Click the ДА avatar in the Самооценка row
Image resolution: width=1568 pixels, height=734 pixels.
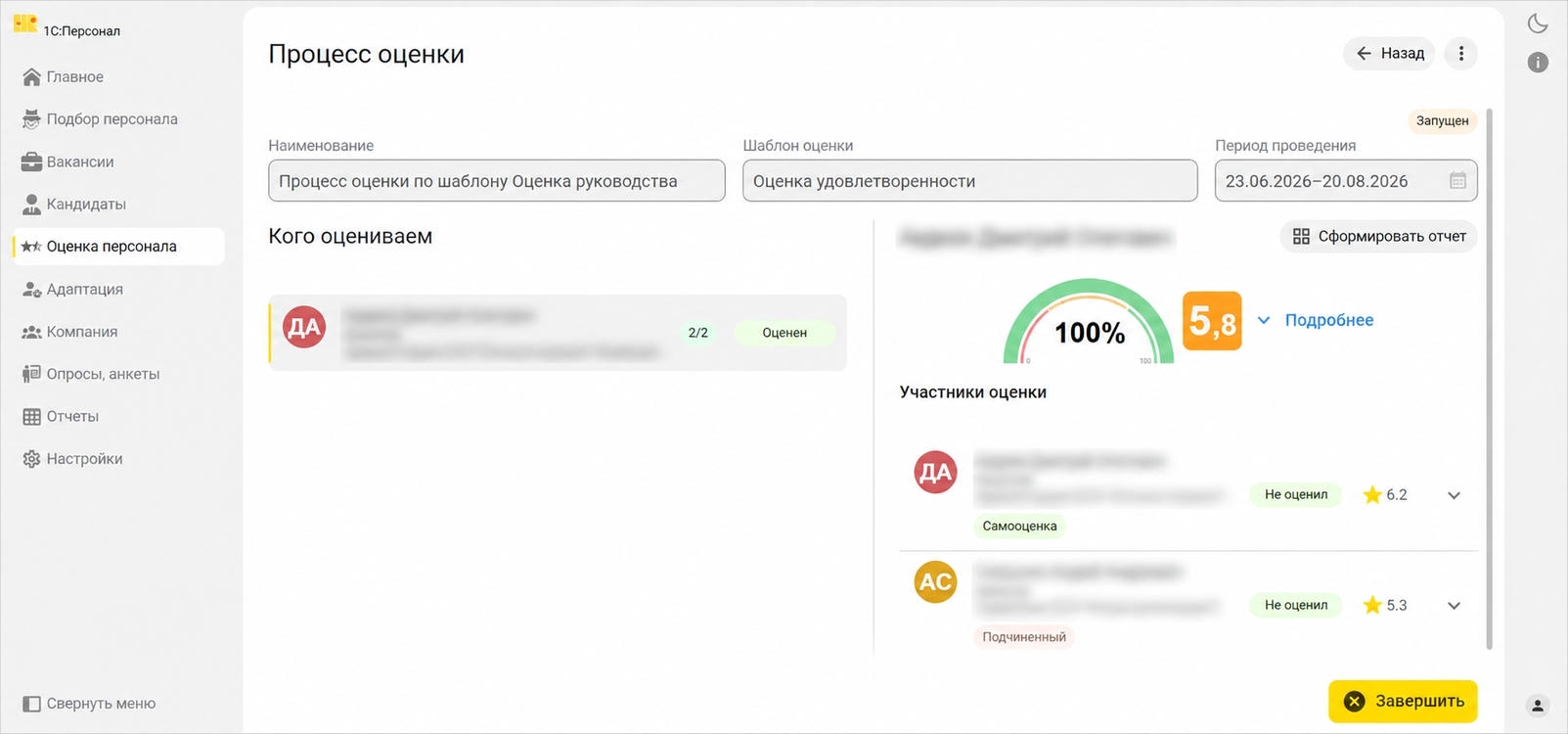click(x=935, y=473)
